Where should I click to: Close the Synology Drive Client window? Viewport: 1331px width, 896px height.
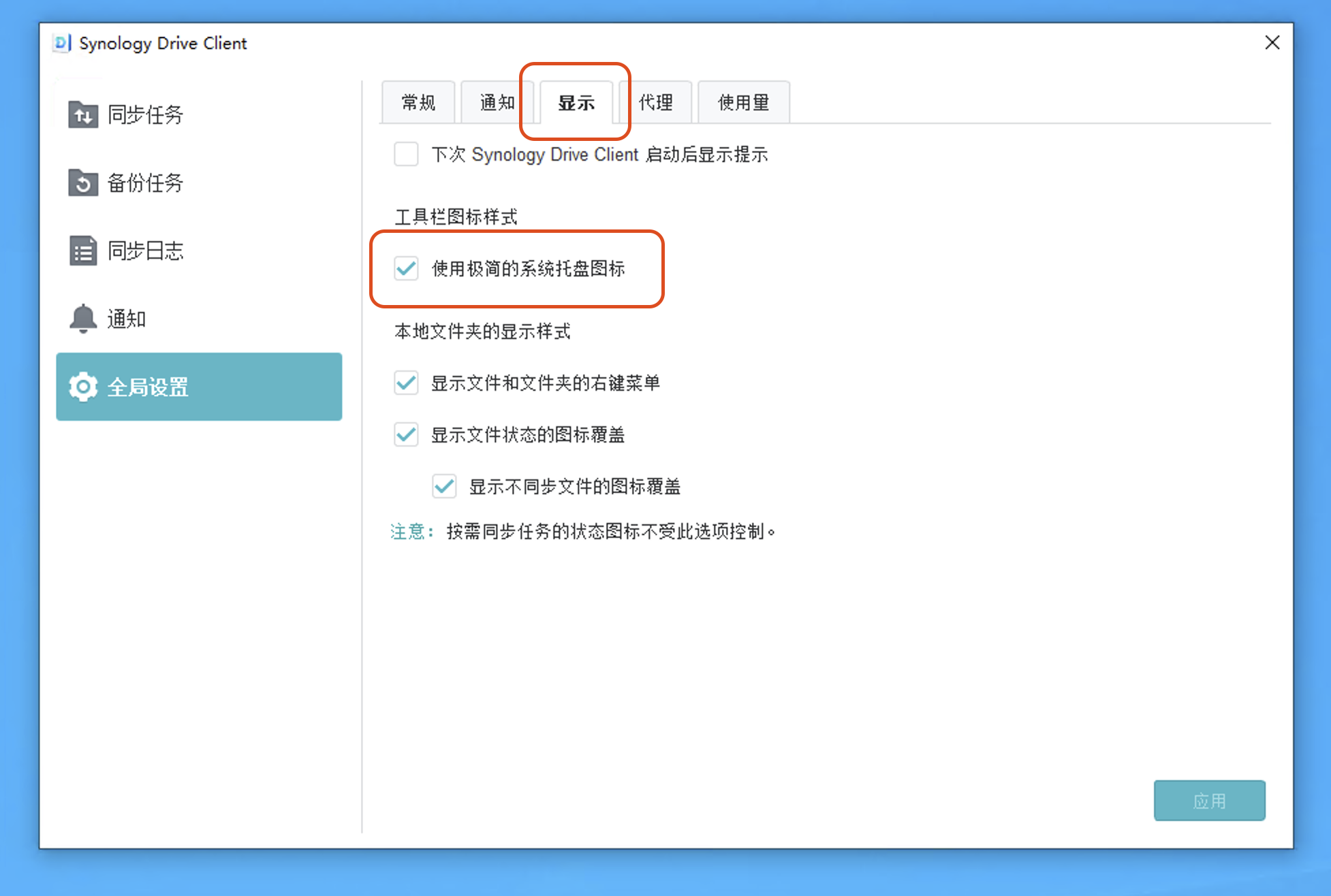click(1272, 42)
